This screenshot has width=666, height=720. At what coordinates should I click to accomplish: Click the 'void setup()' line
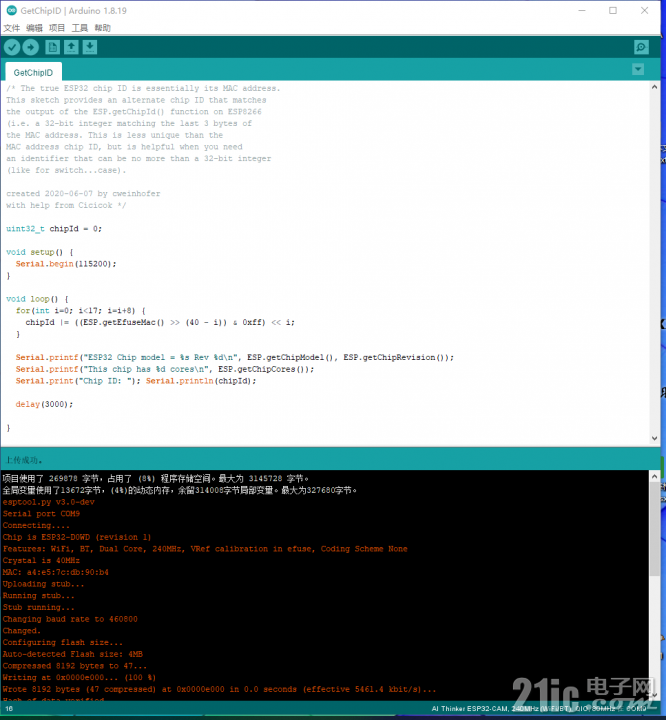40,252
